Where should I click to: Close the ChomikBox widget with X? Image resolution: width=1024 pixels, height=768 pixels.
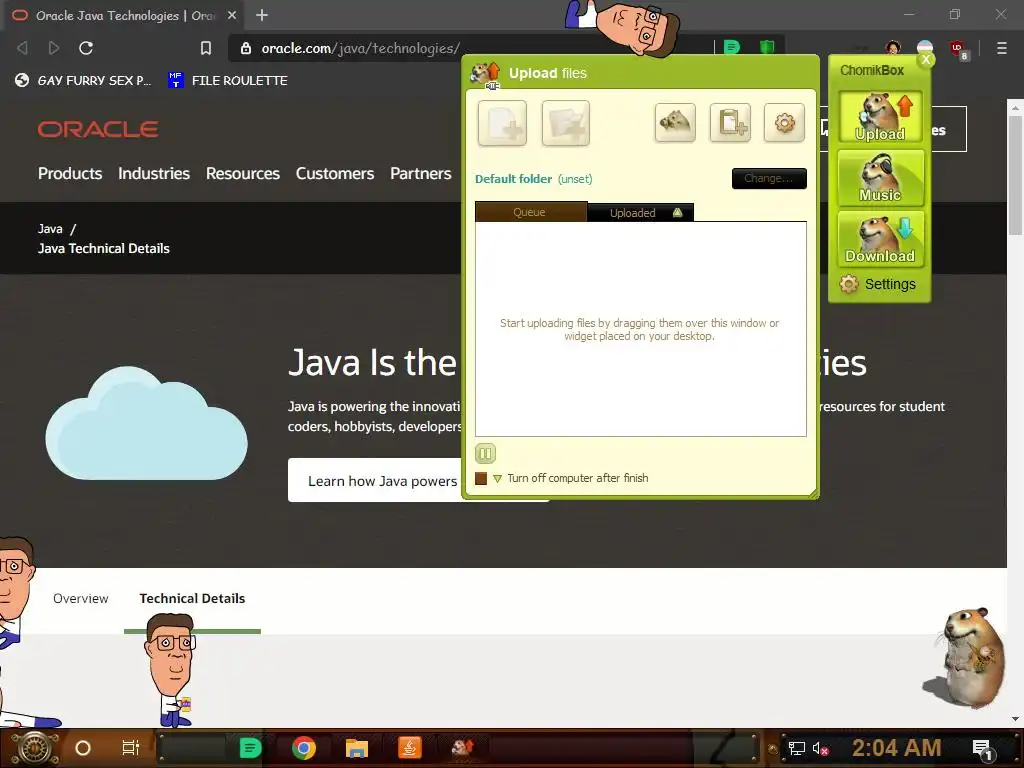(926, 59)
